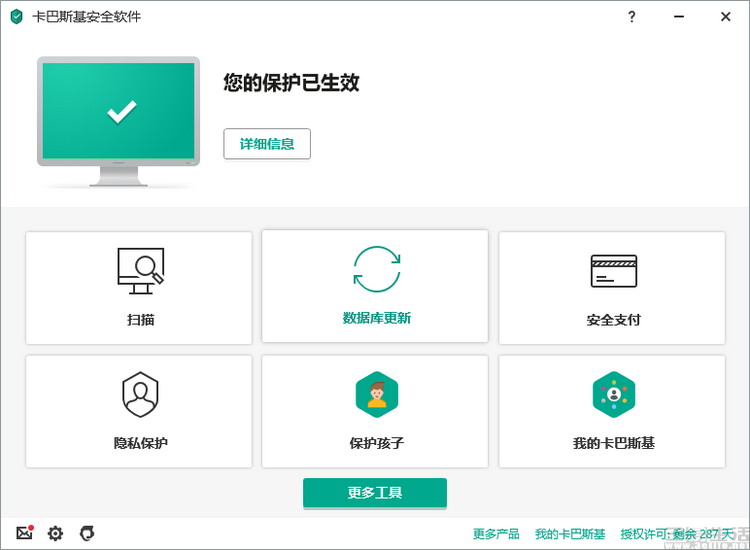Minimize the Kaspersky window

point(679,17)
